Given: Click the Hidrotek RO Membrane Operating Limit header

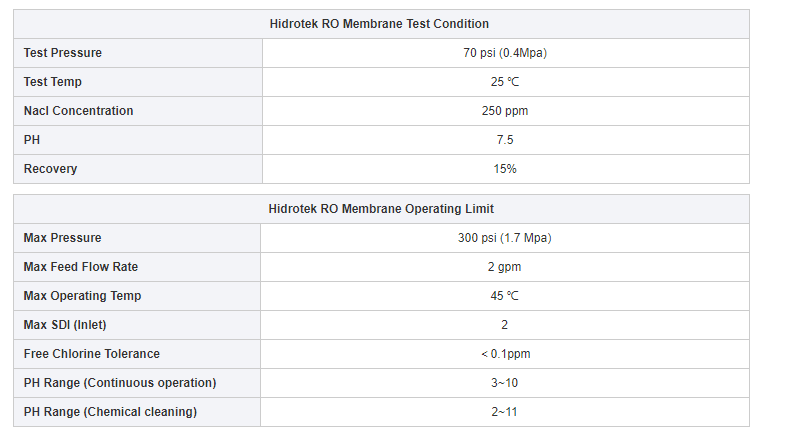Looking at the screenshot, I should 380,209.
